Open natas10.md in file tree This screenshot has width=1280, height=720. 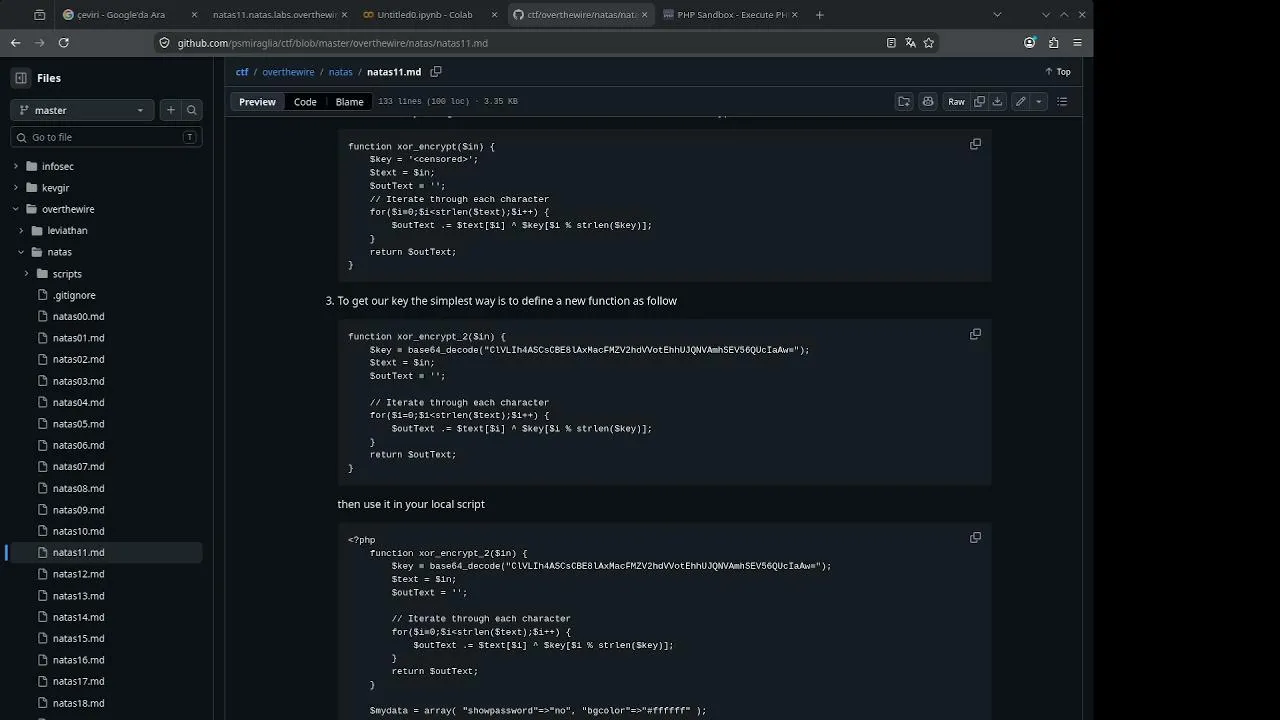78,531
